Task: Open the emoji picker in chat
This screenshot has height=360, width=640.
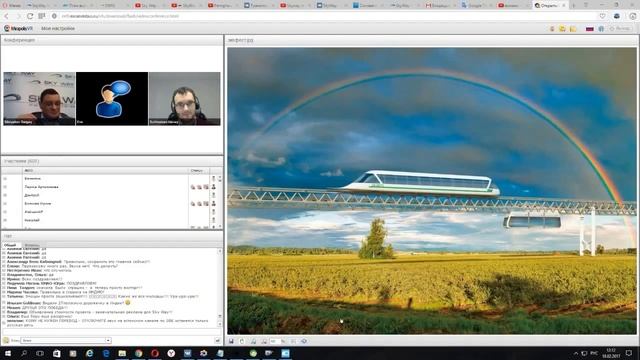Action: coord(6,340)
